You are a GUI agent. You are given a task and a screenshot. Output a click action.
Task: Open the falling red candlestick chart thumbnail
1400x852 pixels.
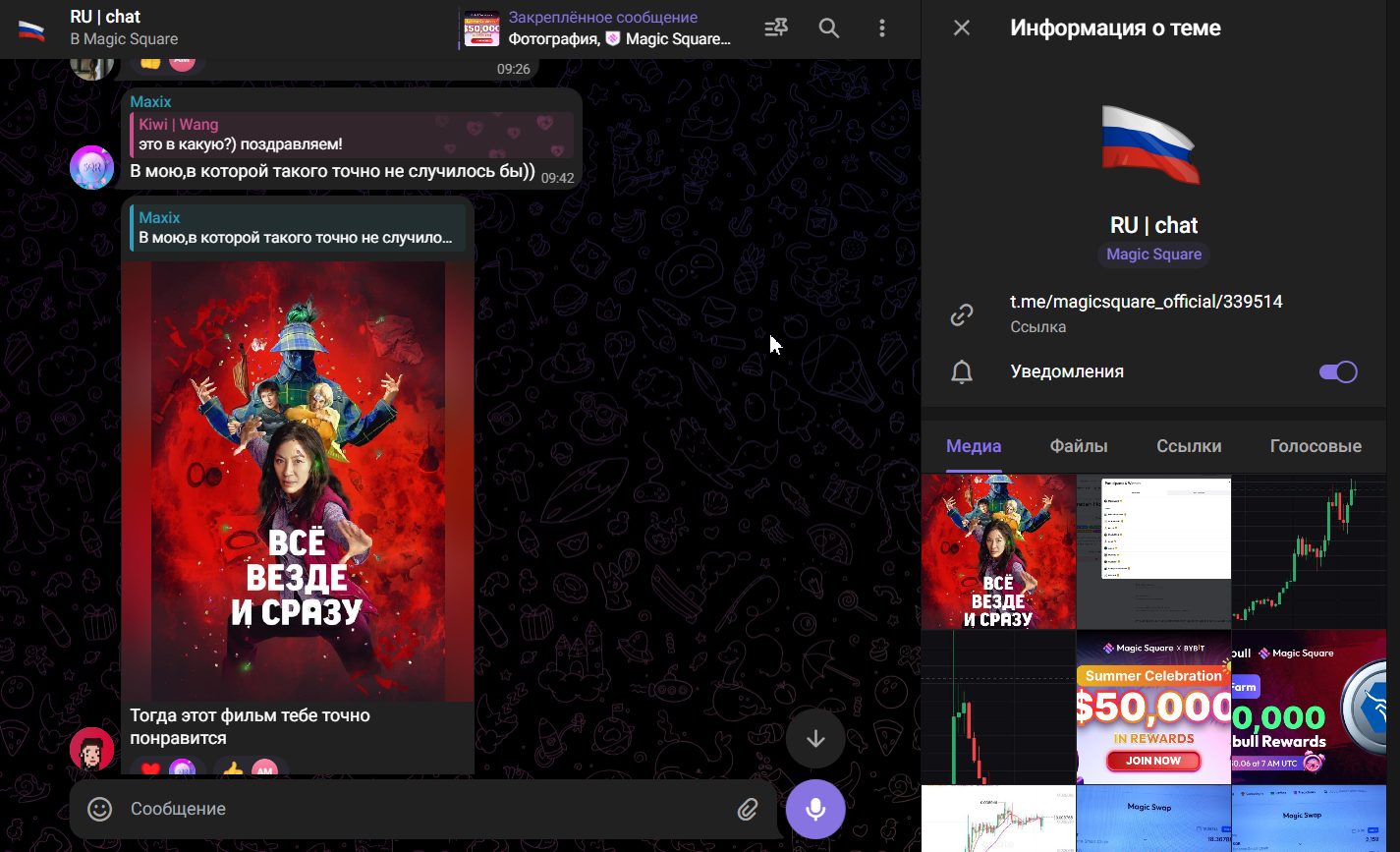click(x=998, y=707)
